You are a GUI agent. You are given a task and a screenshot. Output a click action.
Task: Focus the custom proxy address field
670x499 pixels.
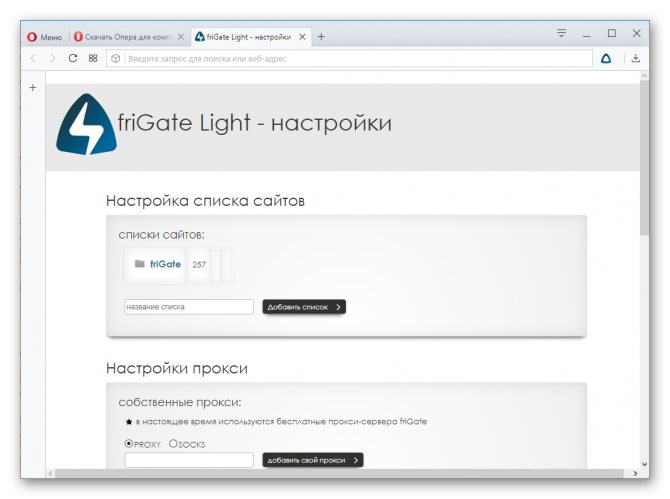point(189,460)
